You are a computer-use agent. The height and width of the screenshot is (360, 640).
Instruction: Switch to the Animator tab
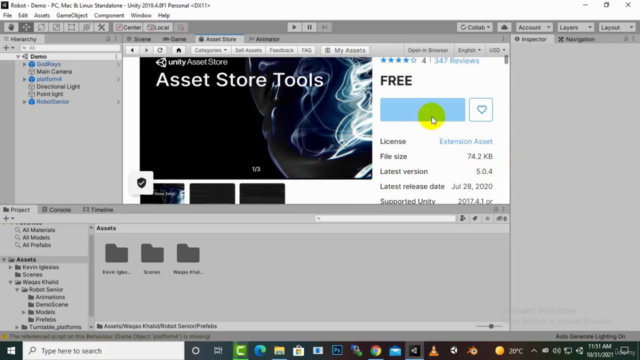coord(264,39)
